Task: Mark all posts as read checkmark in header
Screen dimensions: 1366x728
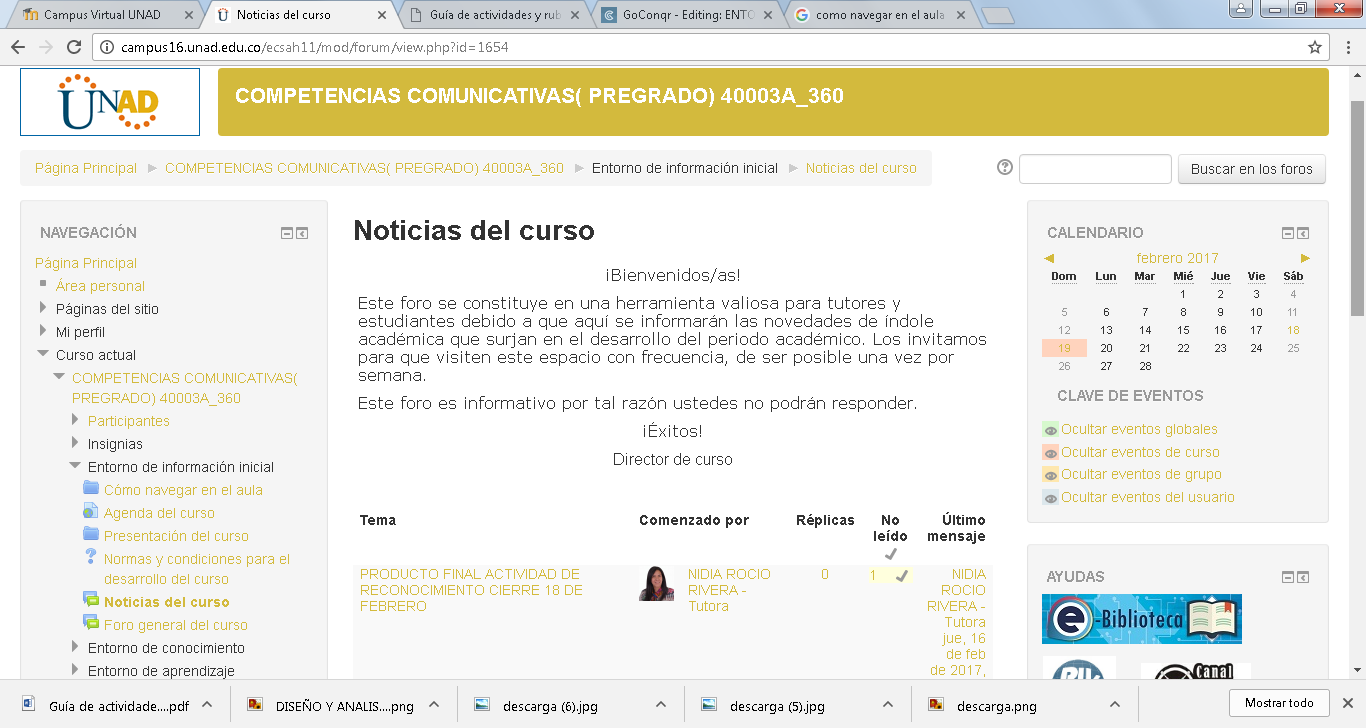Action: pyautogui.click(x=890, y=554)
